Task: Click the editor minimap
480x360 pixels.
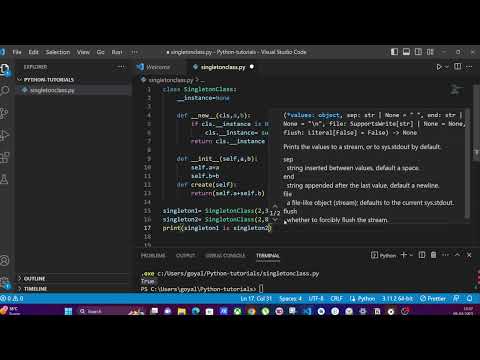Action: [x=456, y=90]
